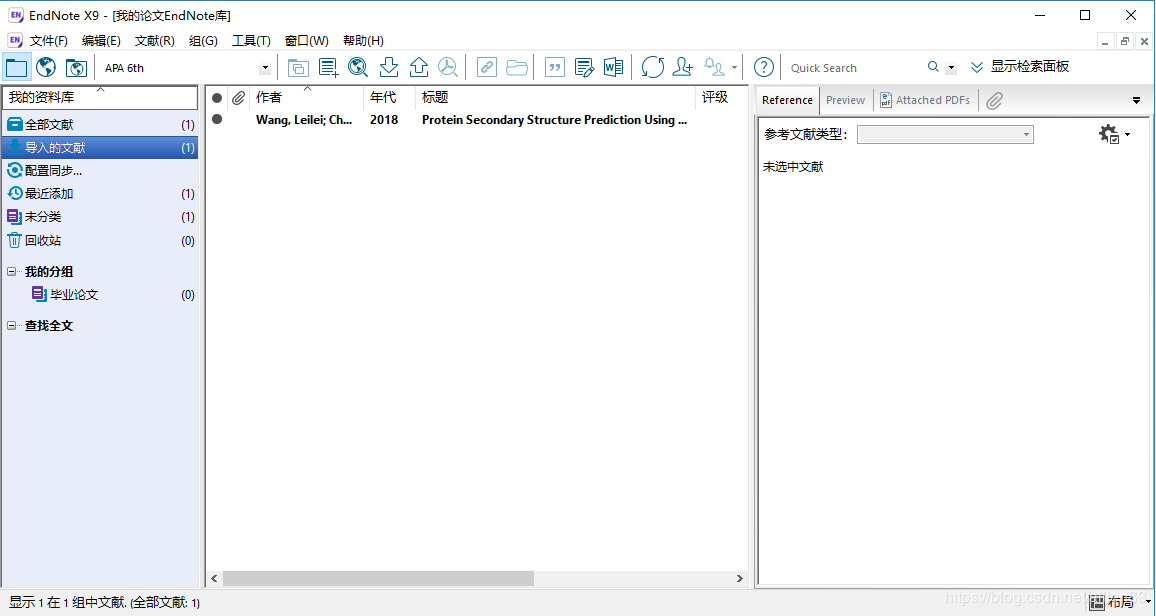Click the paperclip column header
The width and height of the screenshot is (1156, 616).
tap(237, 97)
